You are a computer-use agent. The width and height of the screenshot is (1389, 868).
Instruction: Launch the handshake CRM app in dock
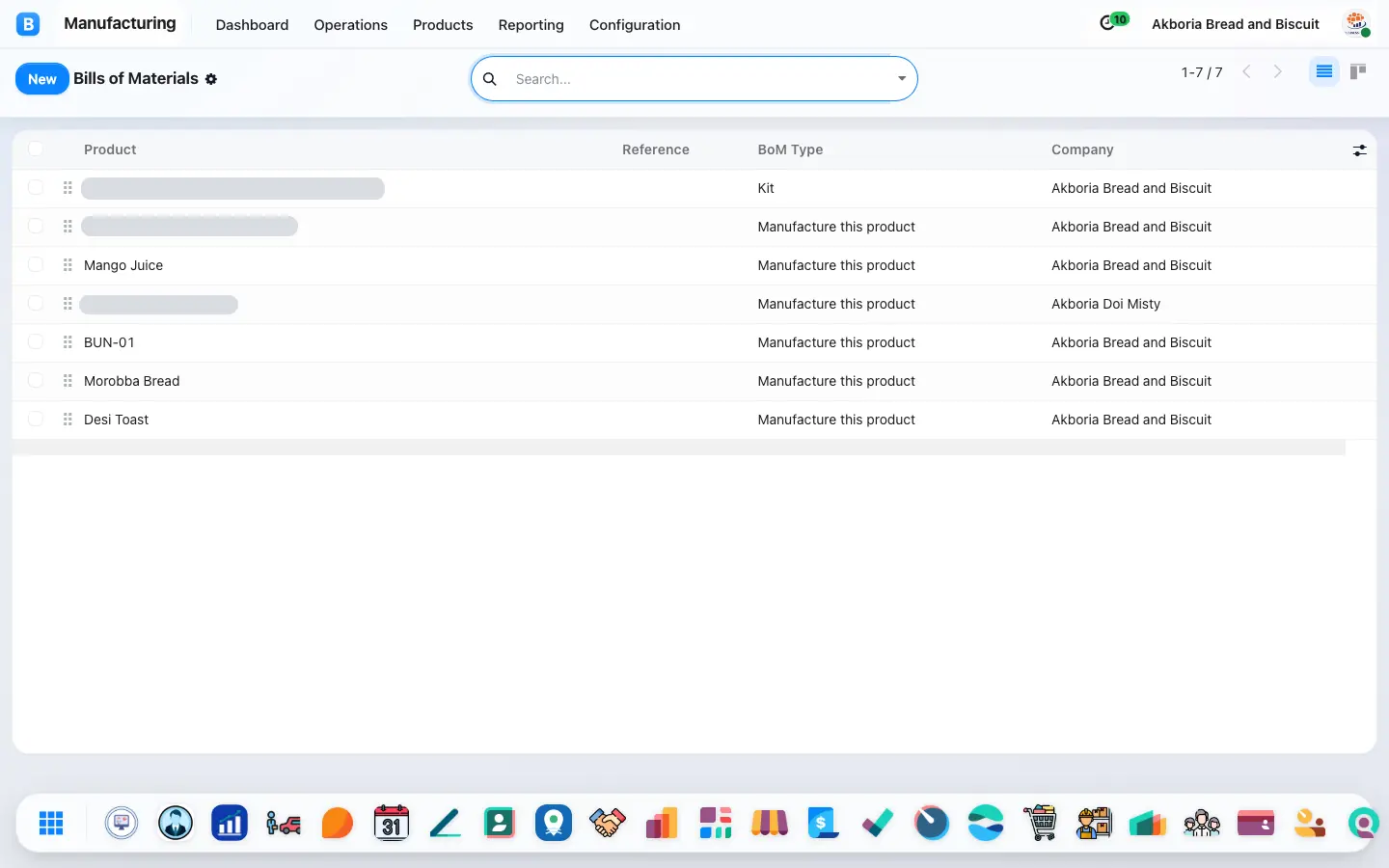[x=608, y=823]
